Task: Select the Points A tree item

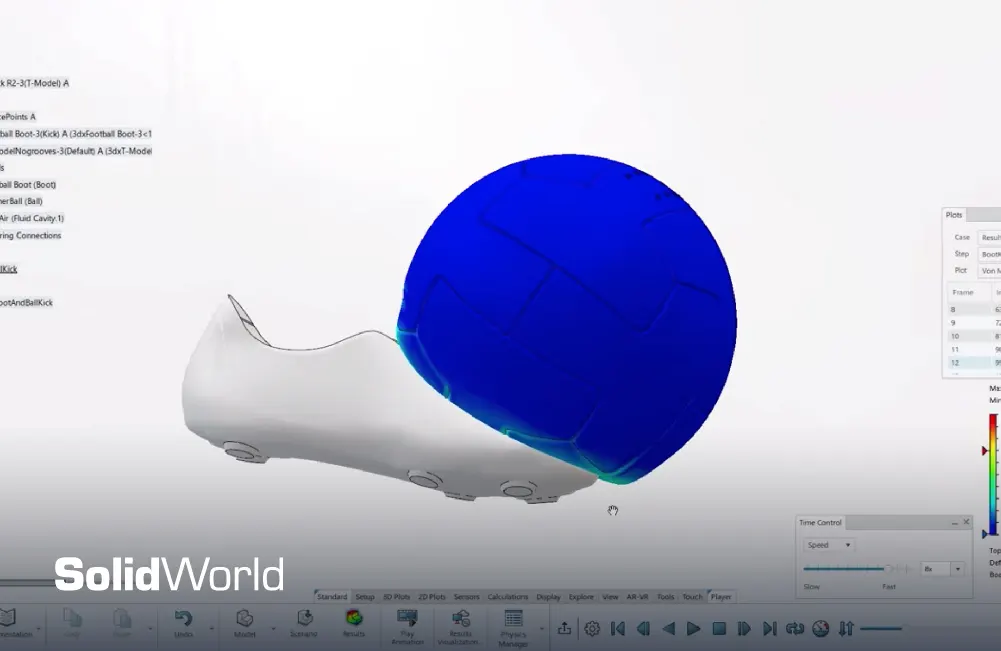Action: pyautogui.click(x=18, y=117)
